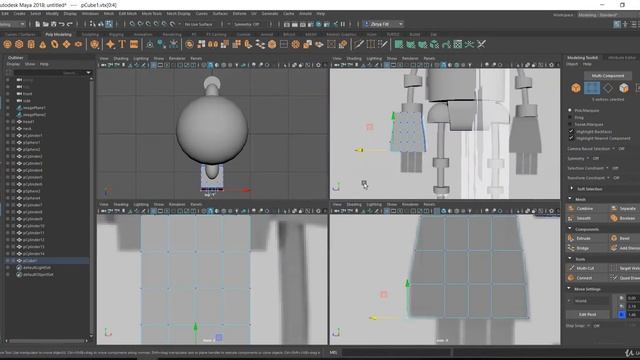Open the Mesh Tools menu

pyautogui.click(x=151, y=13)
